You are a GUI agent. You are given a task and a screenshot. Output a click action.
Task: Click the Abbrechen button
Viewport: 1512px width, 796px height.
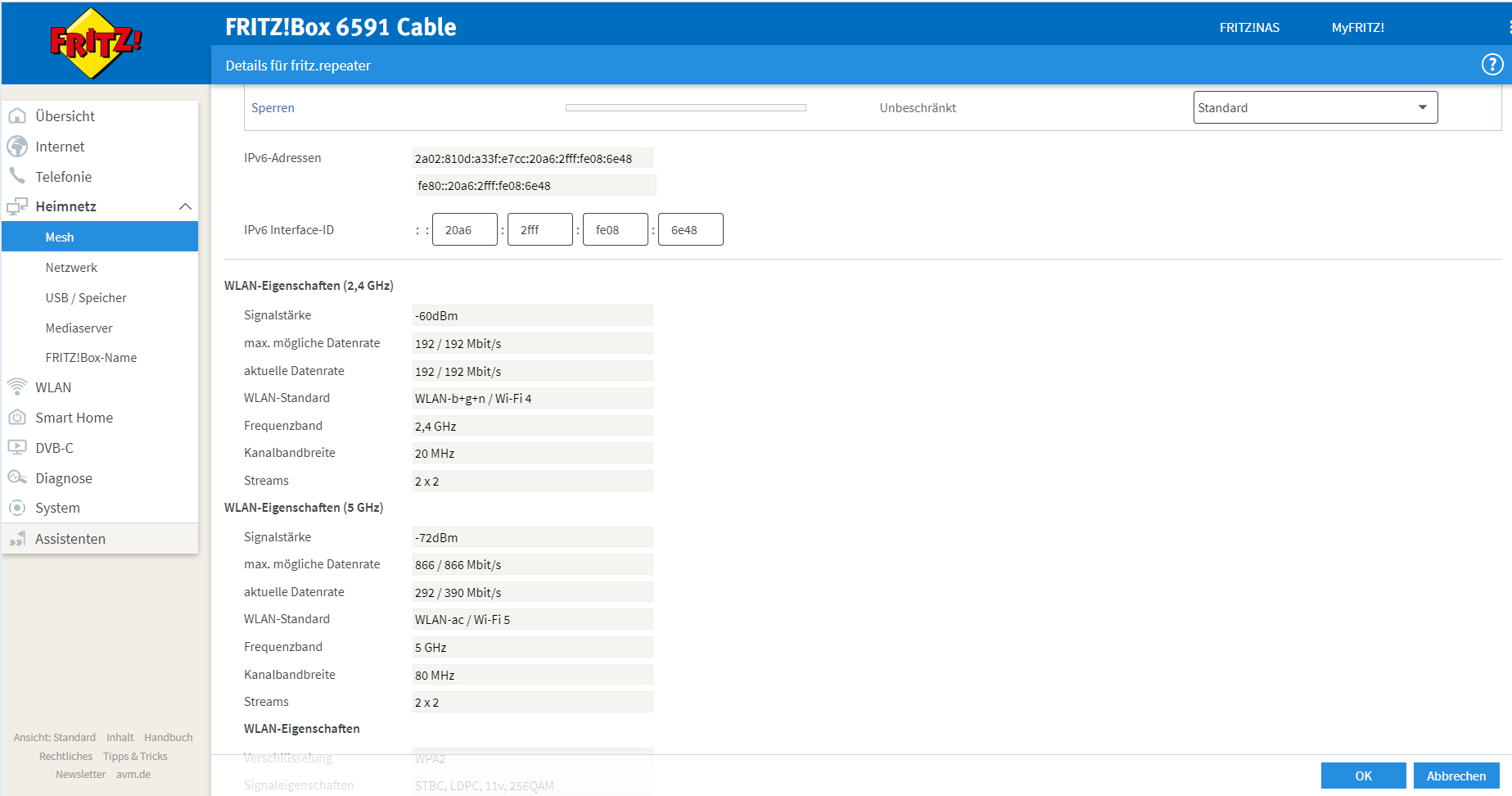[1456, 776]
